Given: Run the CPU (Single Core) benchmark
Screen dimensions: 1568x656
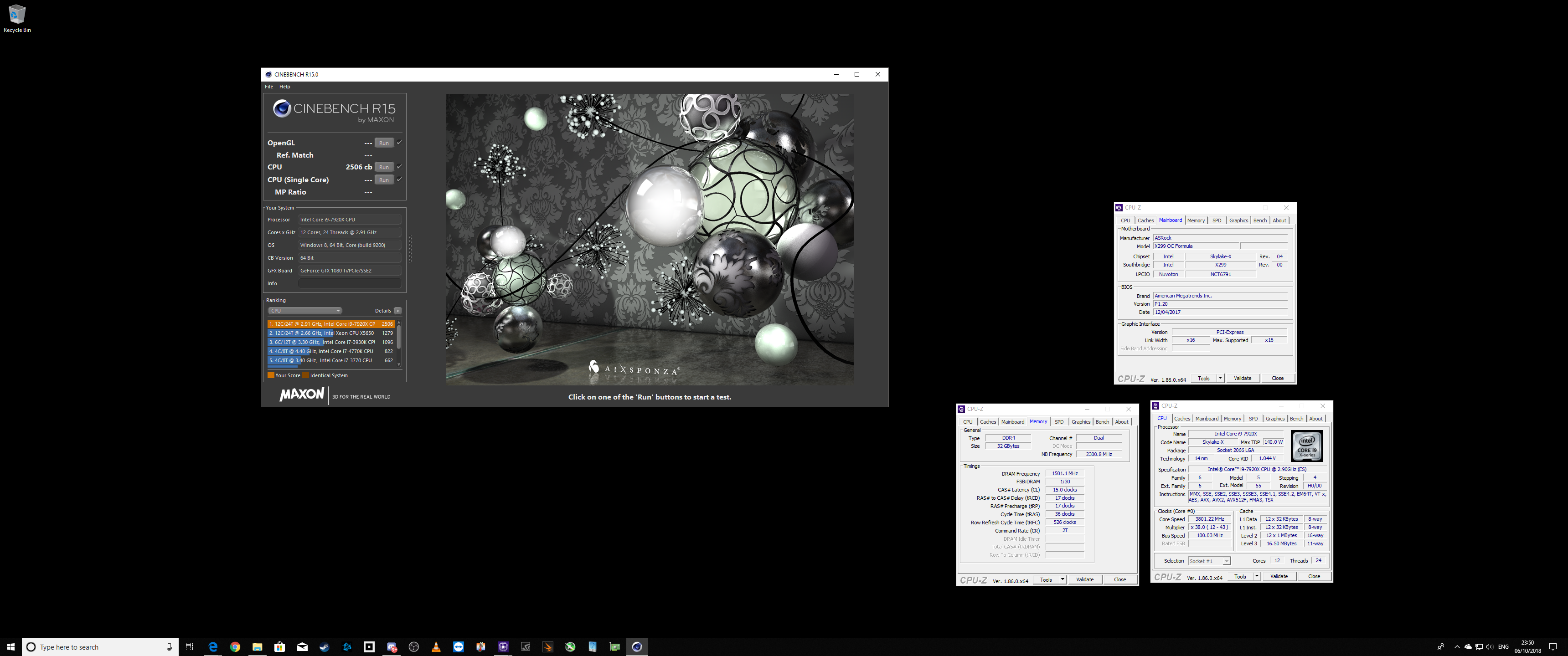Looking at the screenshot, I should coord(384,179).
